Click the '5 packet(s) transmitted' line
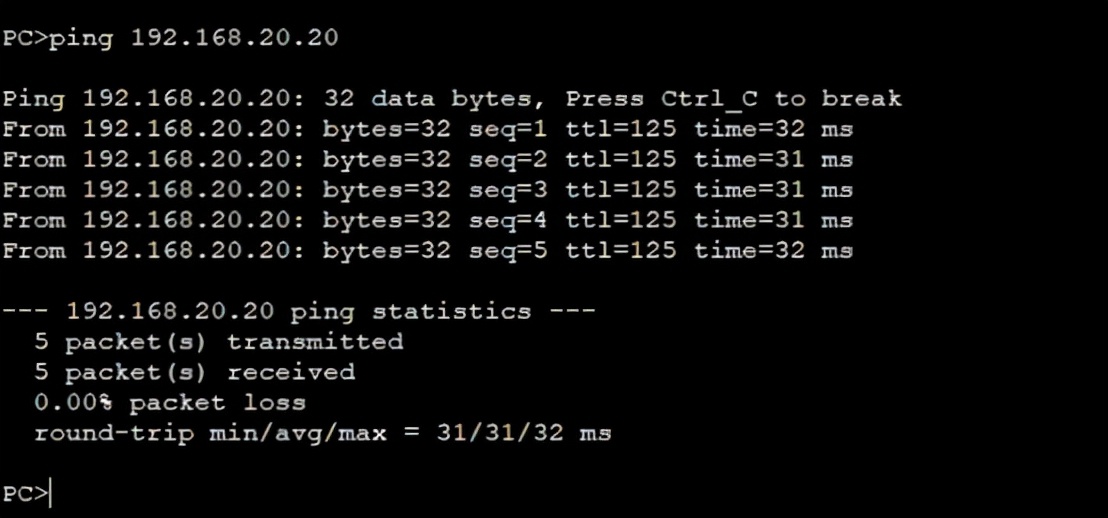Image resolution: width=1108 pixels, height=518 pixels. point(218,342)
